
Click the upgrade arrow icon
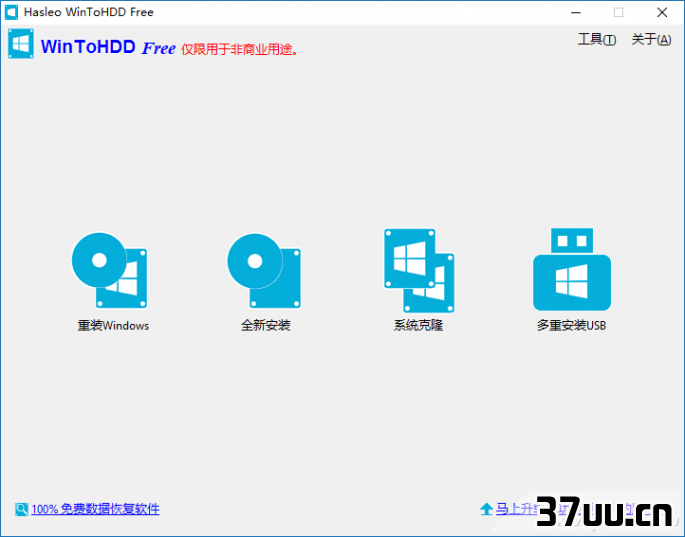click(486, 509)
